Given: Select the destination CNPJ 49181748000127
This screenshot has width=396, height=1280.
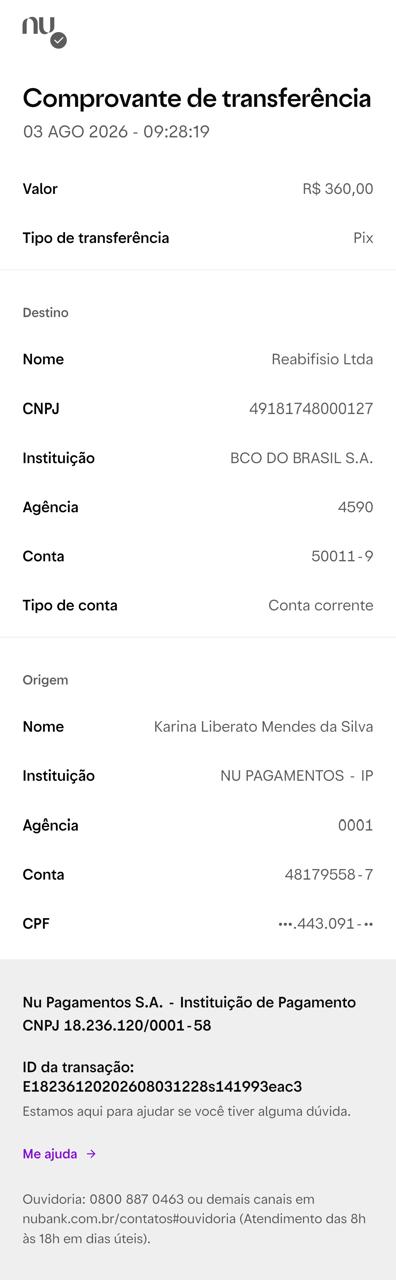Looking at the screenshot, I should [311, 408].
